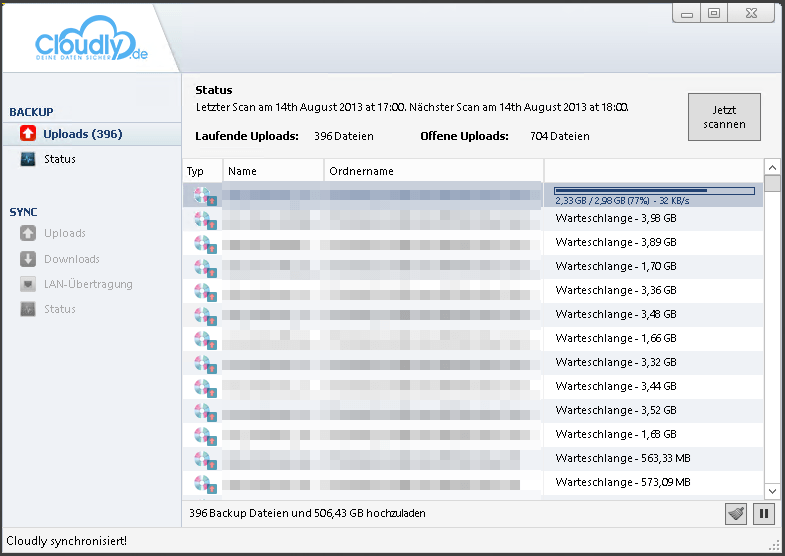Select 'Warteschlange - 3,52 GB' text

click(x=616, y=410)
